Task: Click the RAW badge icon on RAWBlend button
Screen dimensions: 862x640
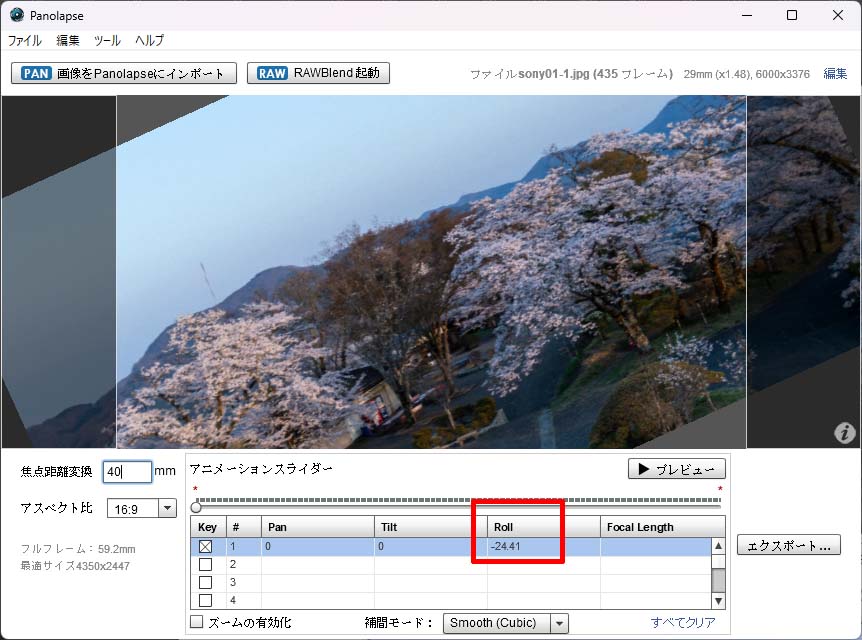Action: (272, 73)
